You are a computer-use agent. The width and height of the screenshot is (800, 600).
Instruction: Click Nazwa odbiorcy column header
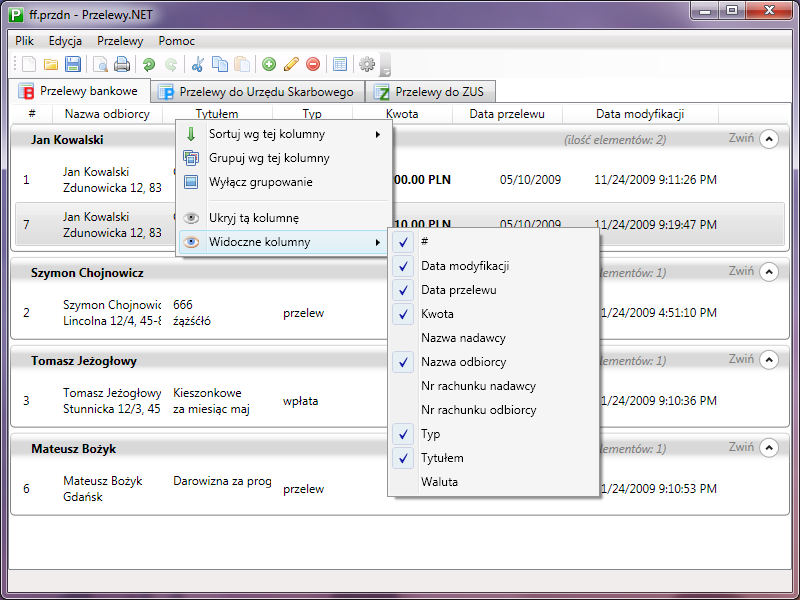coord(107,114)
